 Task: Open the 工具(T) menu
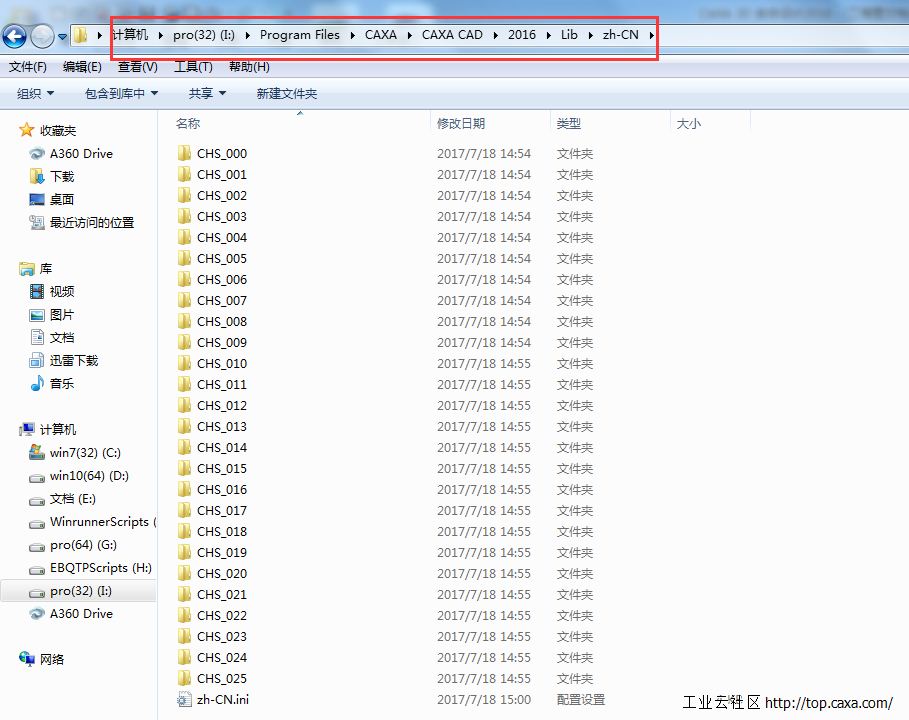(193, 67)
